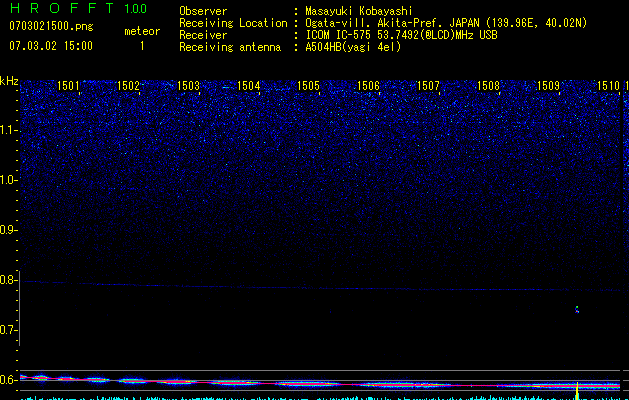This screenshot has height=400, width=629.
Task: Click the meteor echo spot near 1509
Action: tap(577, 309)
